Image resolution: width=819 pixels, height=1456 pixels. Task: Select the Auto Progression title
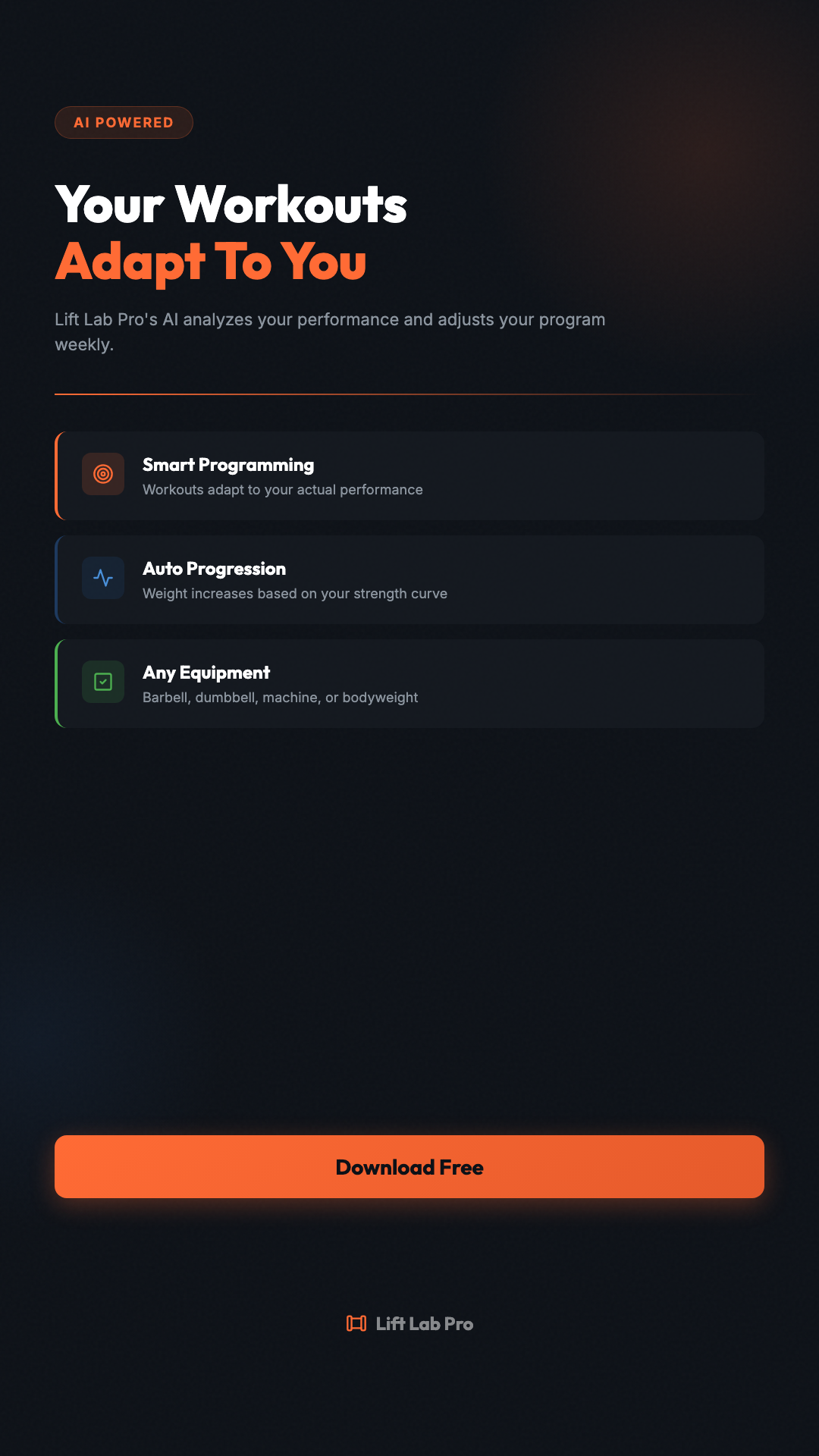pos(215,569)
